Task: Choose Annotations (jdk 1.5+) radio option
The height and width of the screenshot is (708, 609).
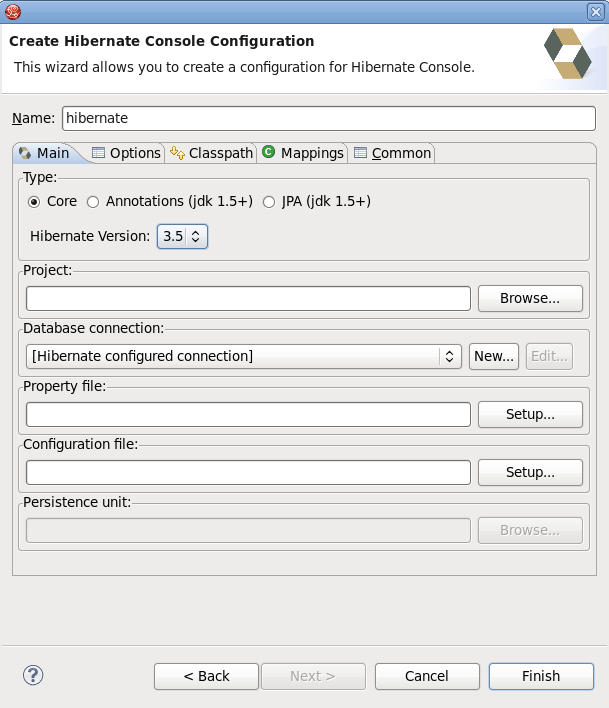Action: click(x=93, y=201)
